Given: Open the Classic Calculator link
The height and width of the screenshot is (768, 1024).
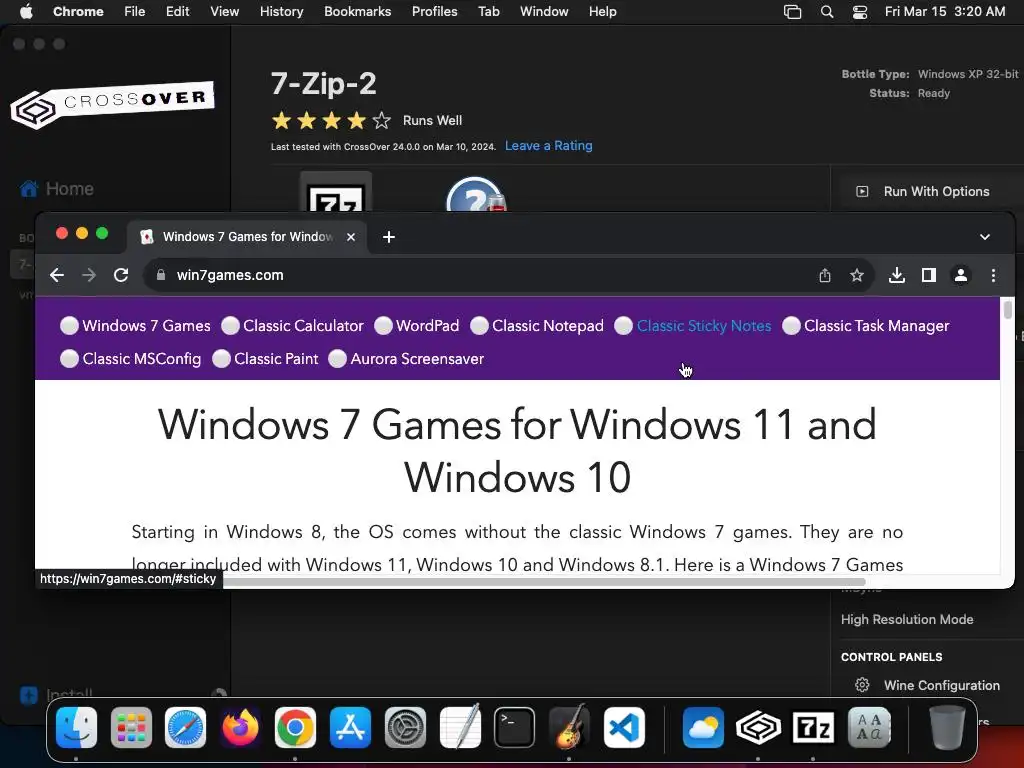Looking at the screenshot, I should [303, 325].
